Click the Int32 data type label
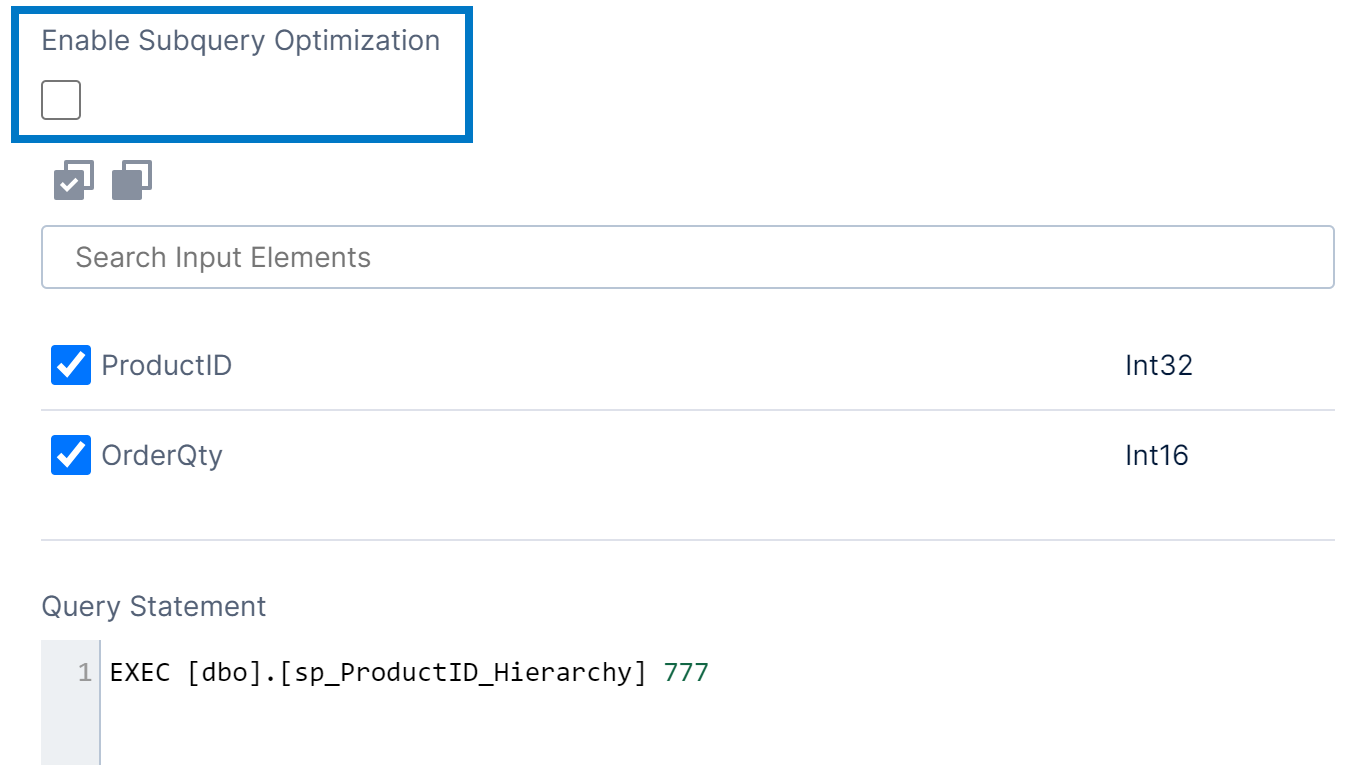The height and width of the screenshot is (765, 1369). click(1158, 366)
